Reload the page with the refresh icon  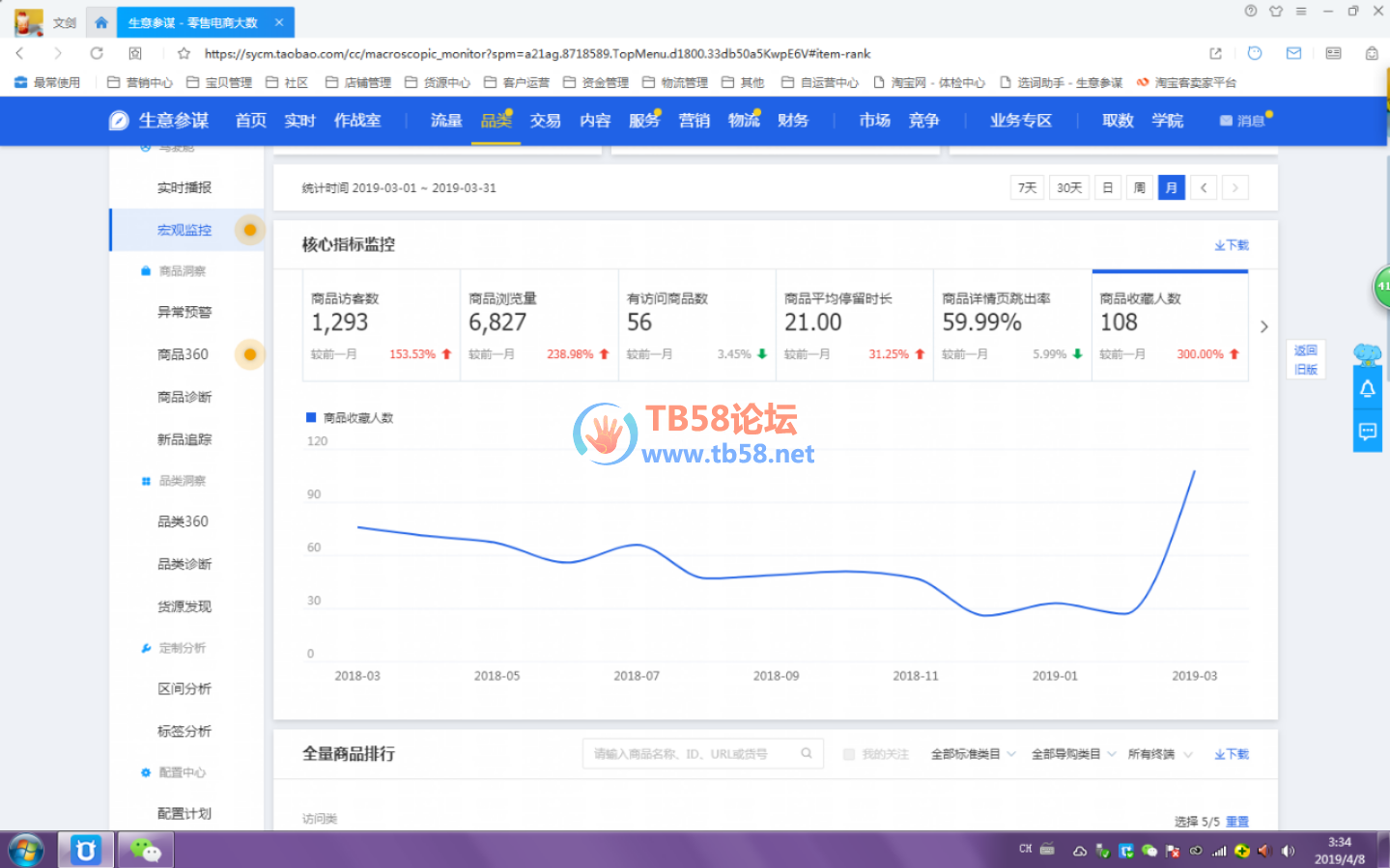pos(97,53)
